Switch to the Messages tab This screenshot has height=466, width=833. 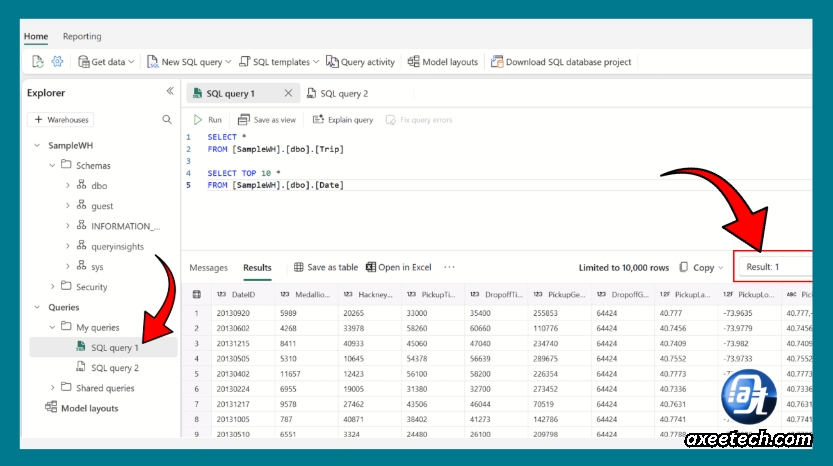pyautogui.click(x=208, y=267)
